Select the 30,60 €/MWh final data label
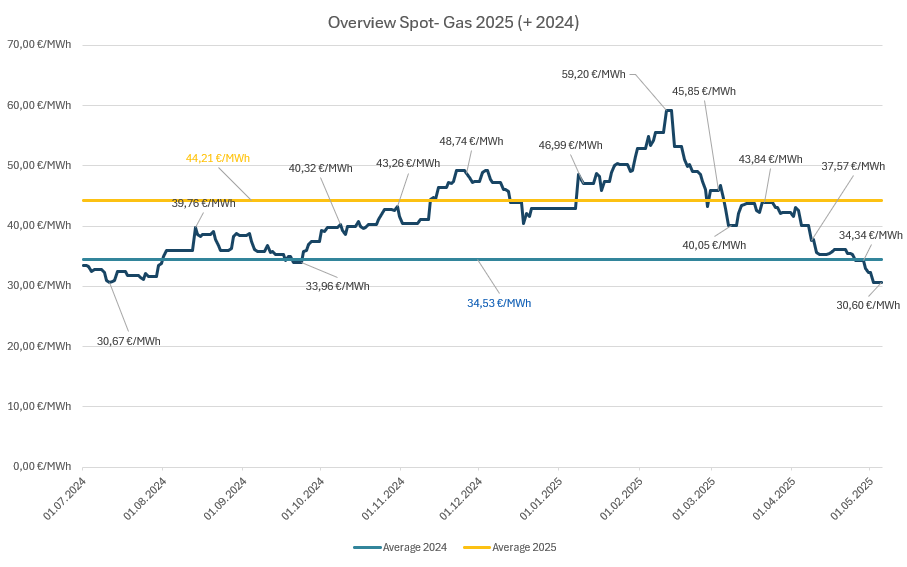The width and height of the screenshot is (907, 567). tap(867, 305)
